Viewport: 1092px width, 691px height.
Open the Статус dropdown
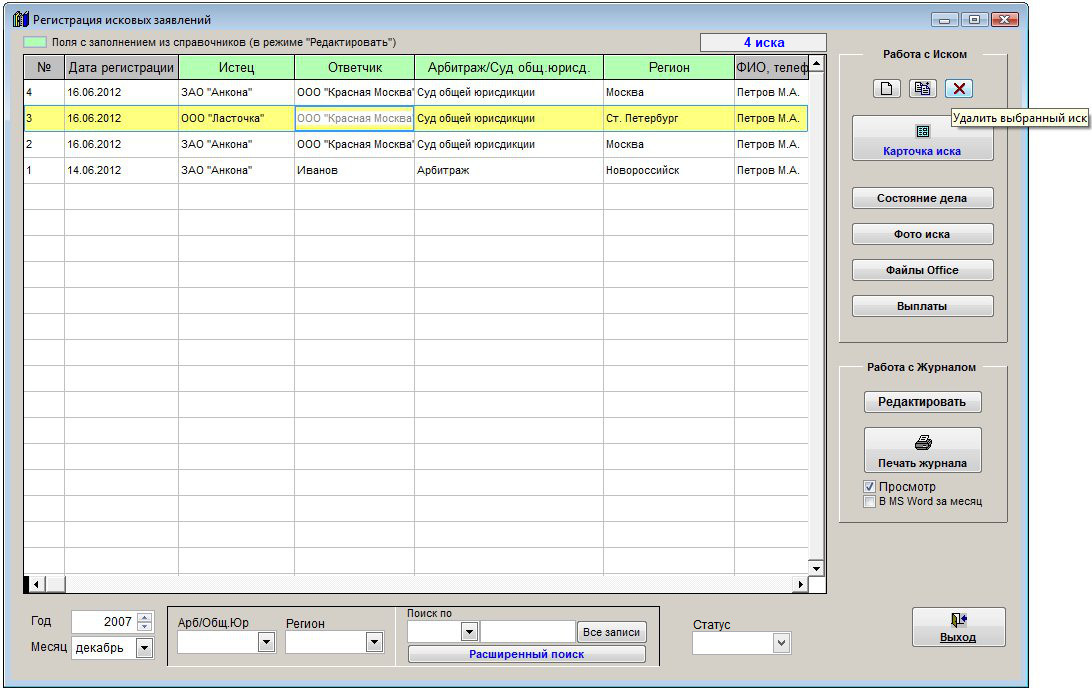pos(781,644)
